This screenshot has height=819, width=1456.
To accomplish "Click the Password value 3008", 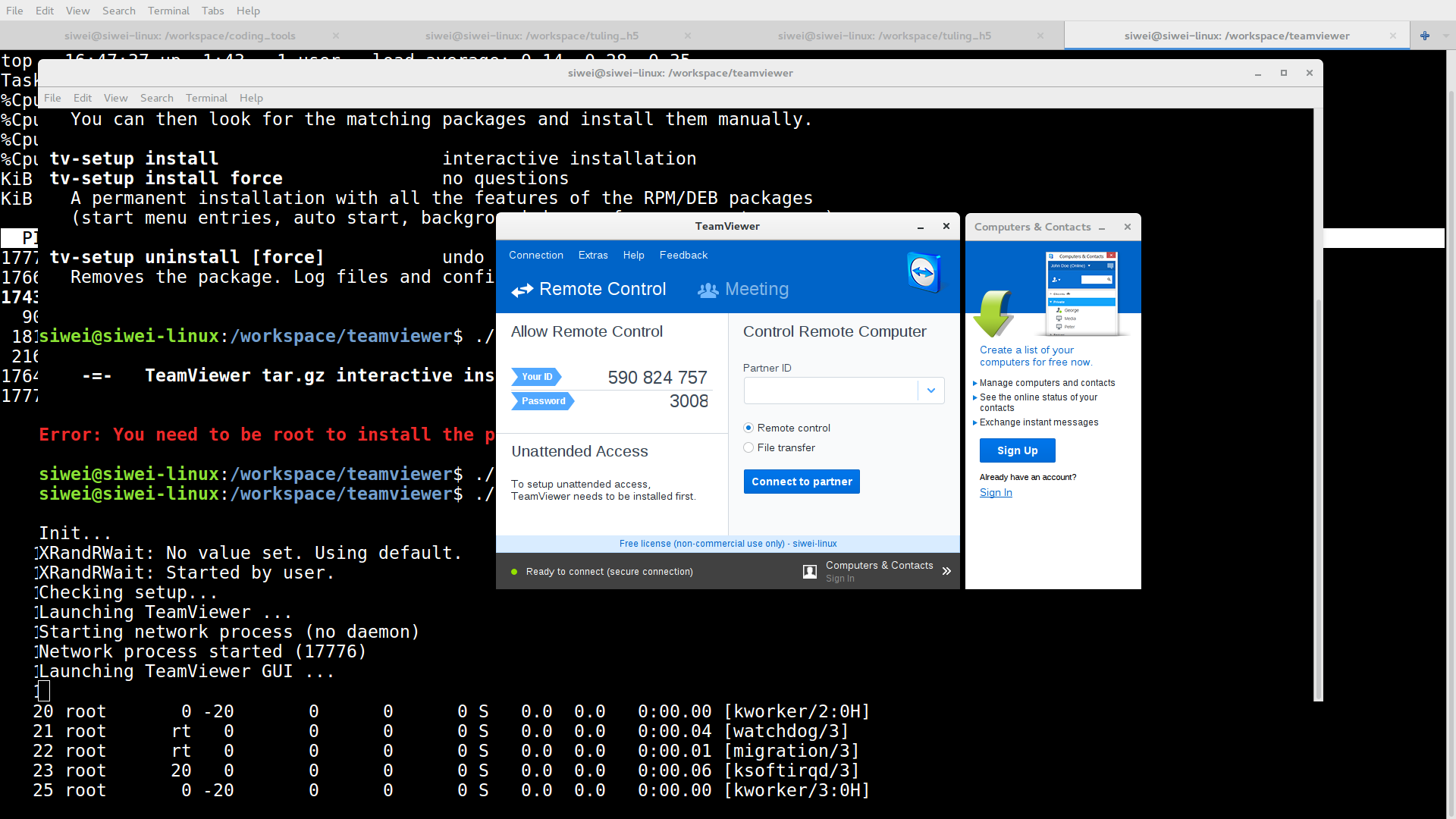I will pos(689,401).
